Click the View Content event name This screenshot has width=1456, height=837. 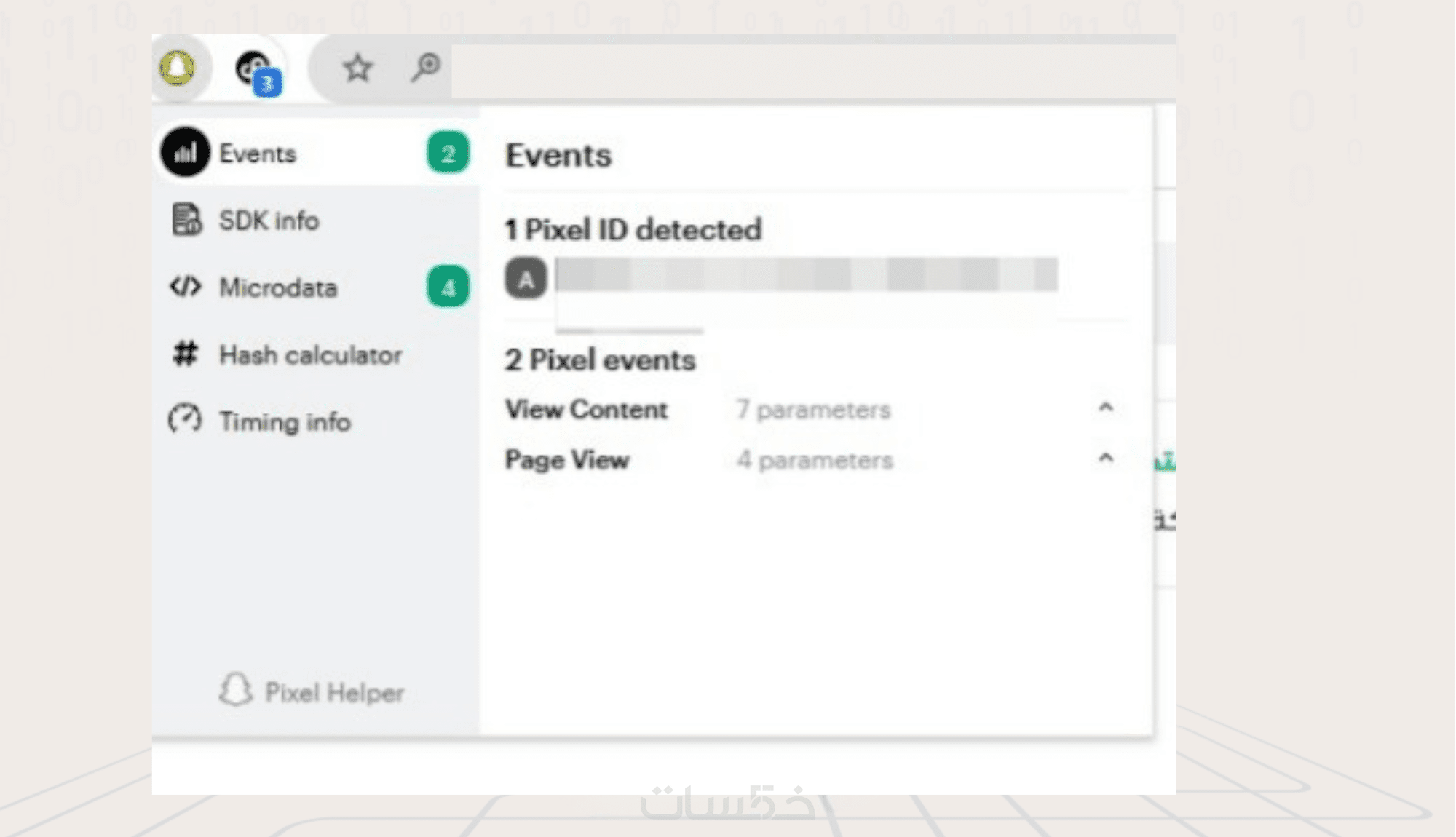(586, 410)
